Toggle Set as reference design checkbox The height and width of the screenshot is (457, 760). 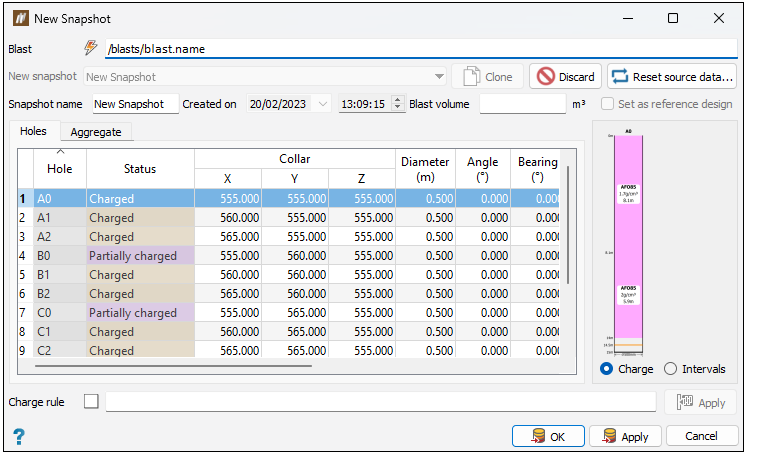[607, 104]
